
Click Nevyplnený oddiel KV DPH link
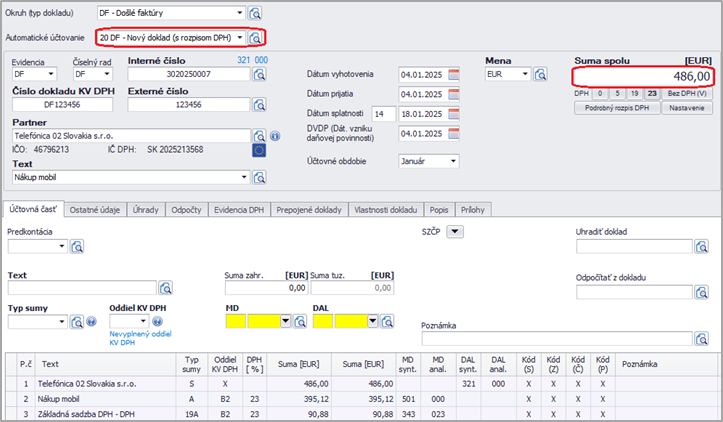tap(140, 338)
